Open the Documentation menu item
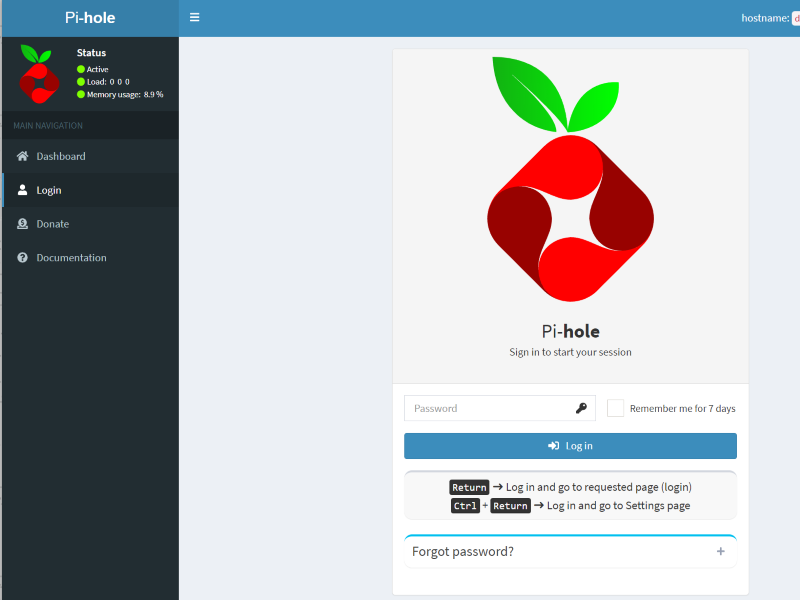Viewport: 800px width, 600px height. (x=90, y=257)
